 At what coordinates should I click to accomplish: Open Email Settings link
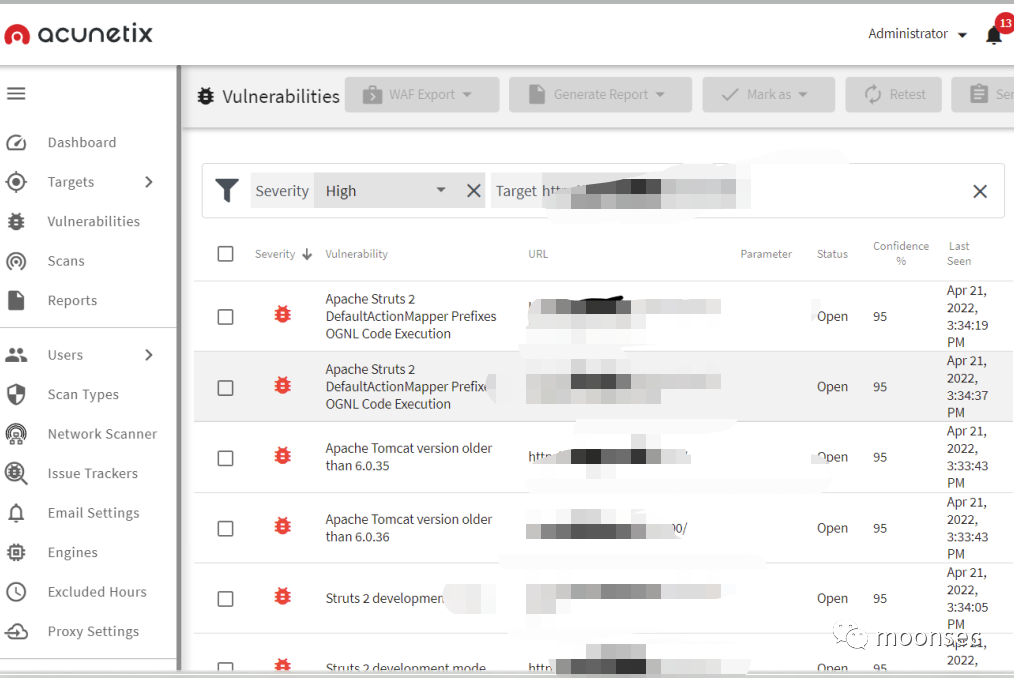pos(94,513)
